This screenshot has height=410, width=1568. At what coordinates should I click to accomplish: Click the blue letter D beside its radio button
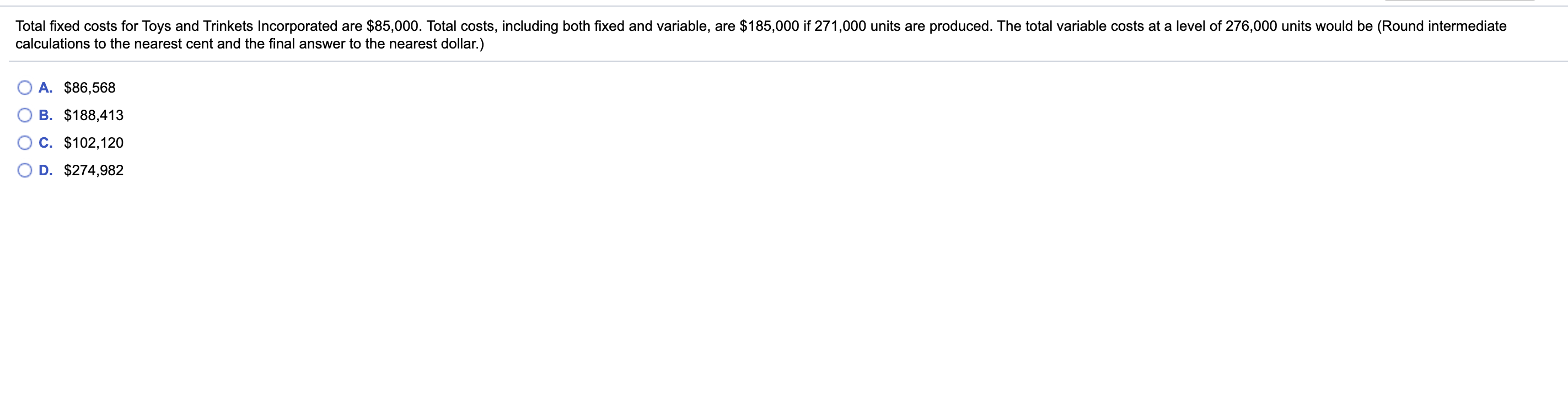[x=45, y=170]
